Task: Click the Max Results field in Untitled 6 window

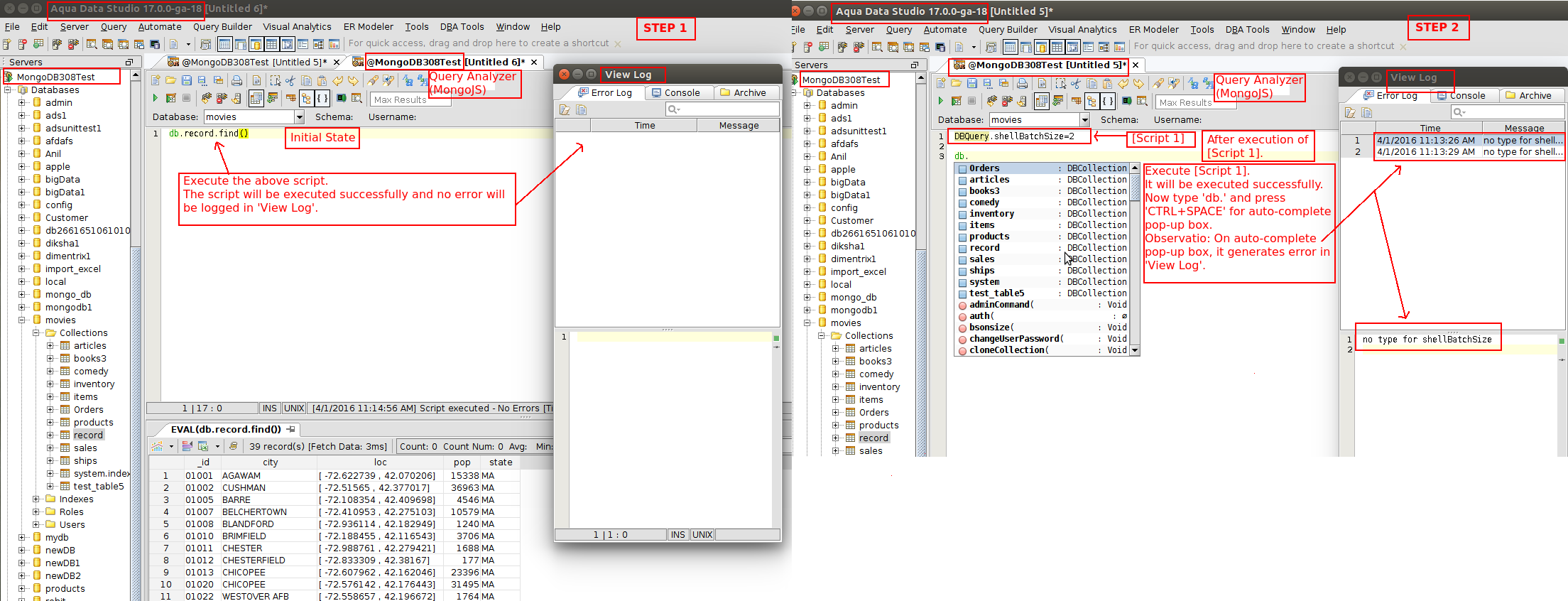Action: [x=410, y=100]
